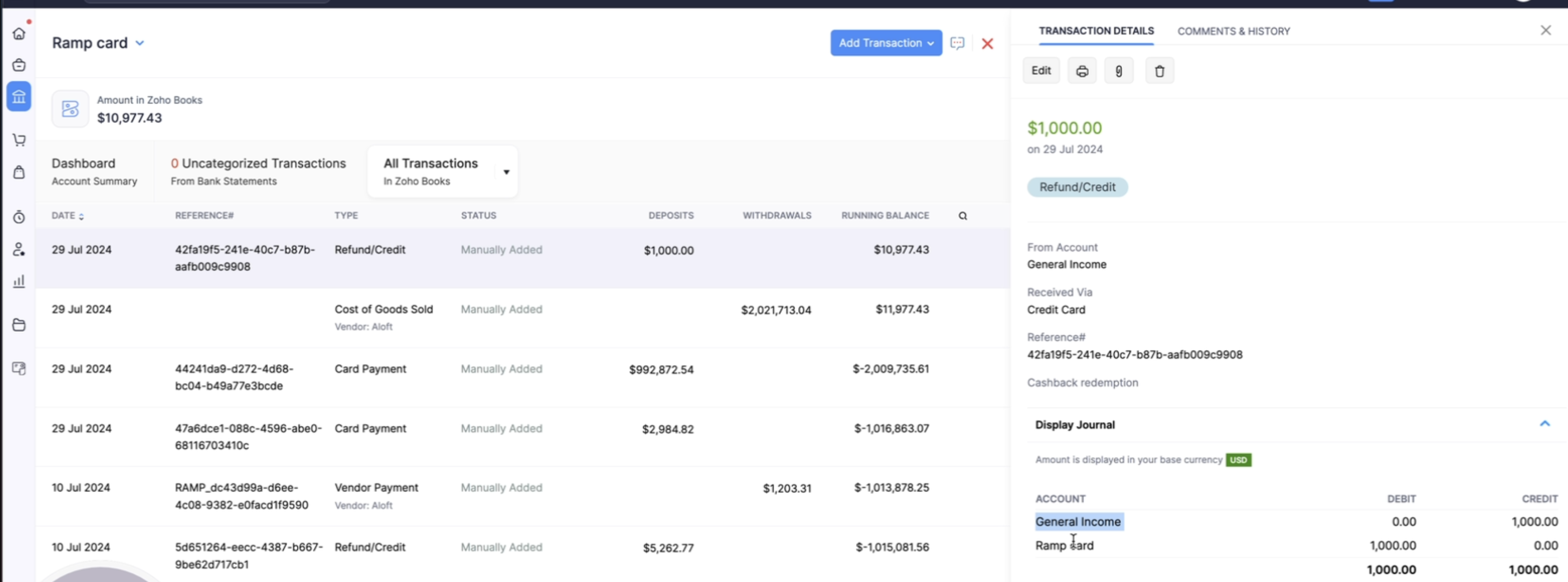Screen dimensions: 1568x582
Task: Open Uncategorized Transactions tab
Action: [258, 172]
